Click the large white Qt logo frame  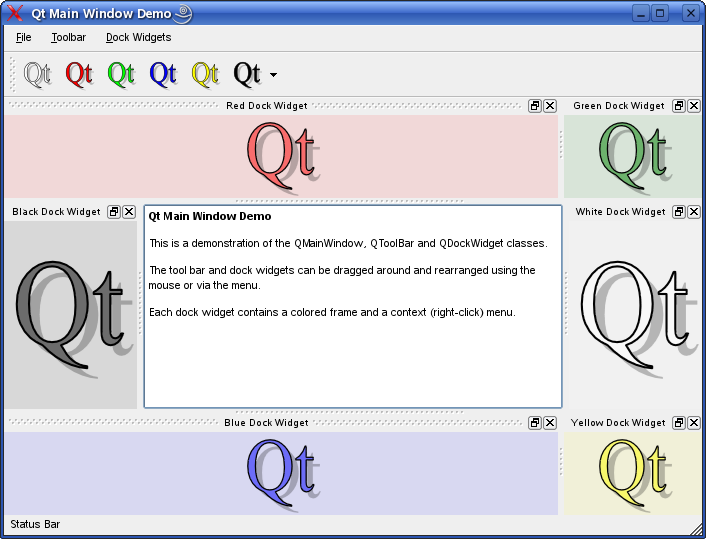tap(635, 315)
